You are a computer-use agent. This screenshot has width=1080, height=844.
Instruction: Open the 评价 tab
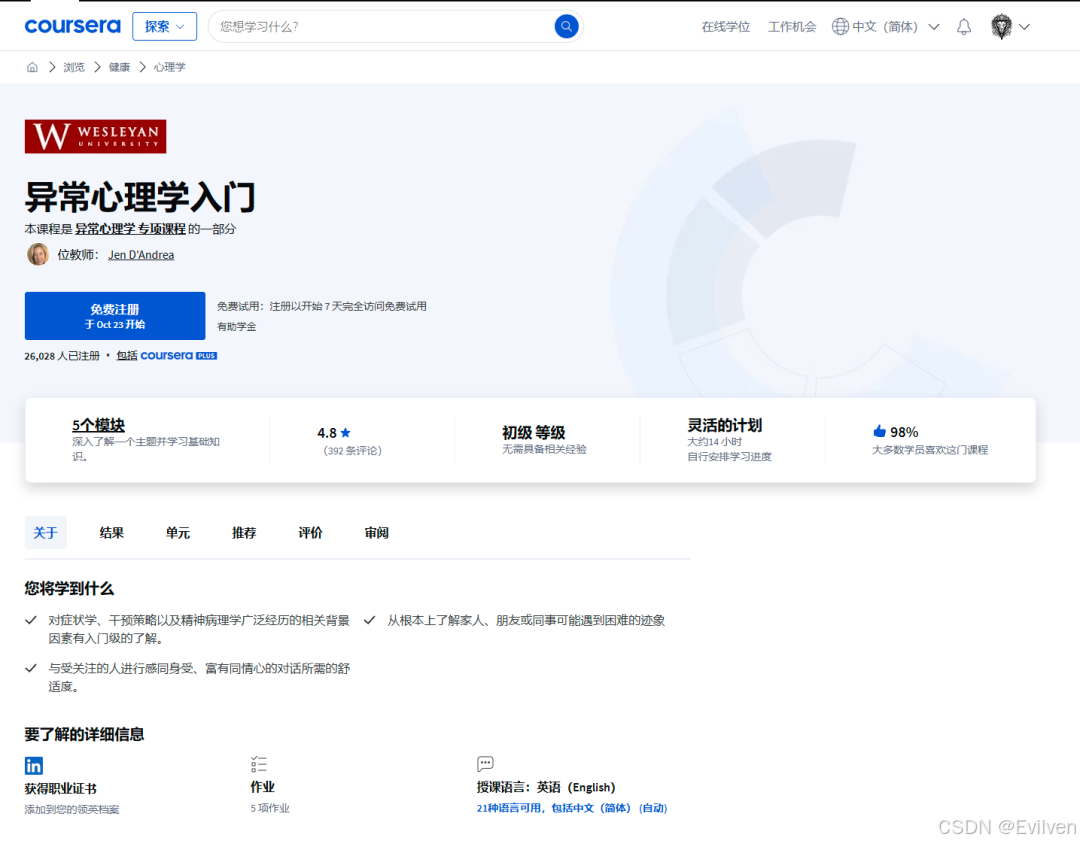tap(310, 533)
